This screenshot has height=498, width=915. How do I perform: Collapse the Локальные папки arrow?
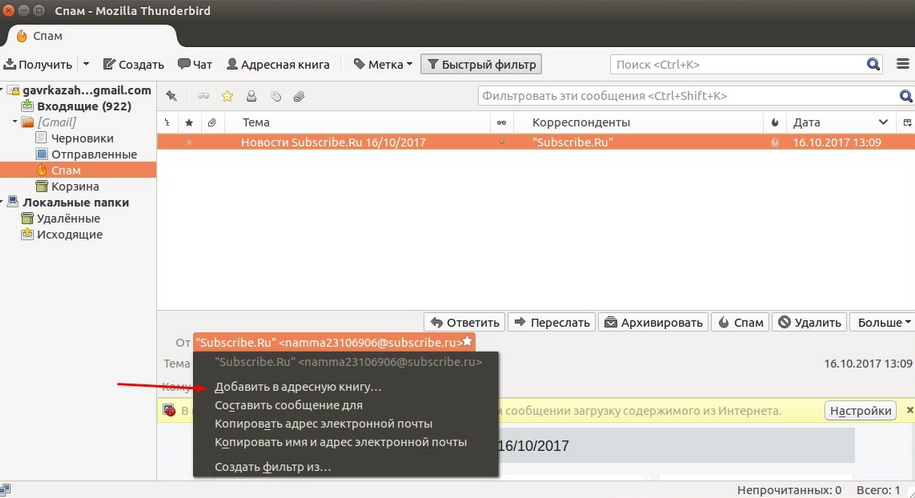pyautogui.click(x=2, y=203)
